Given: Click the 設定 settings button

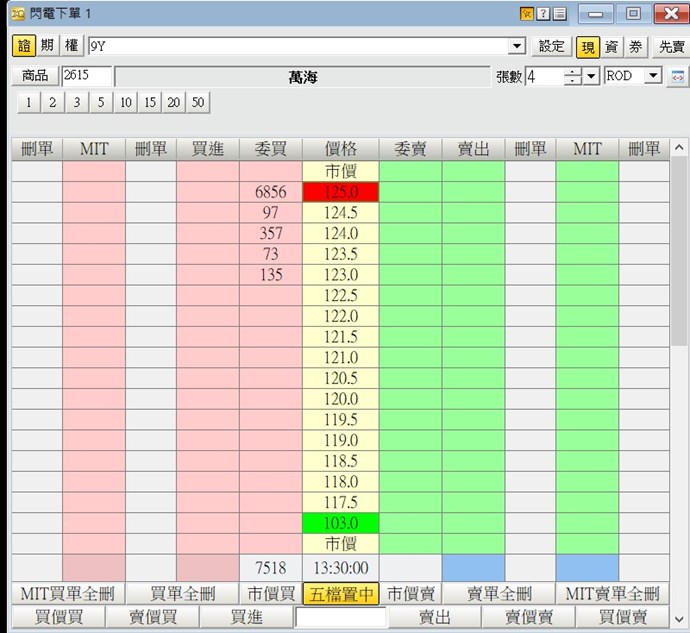Looking at the screenshot, I should point(551,46).
